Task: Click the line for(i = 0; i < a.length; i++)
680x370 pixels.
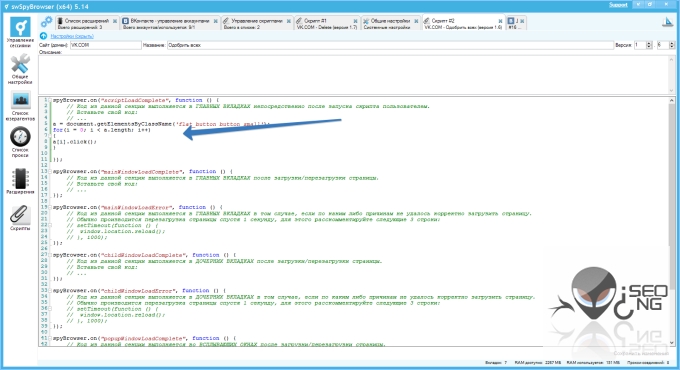Action: point(101,130)
